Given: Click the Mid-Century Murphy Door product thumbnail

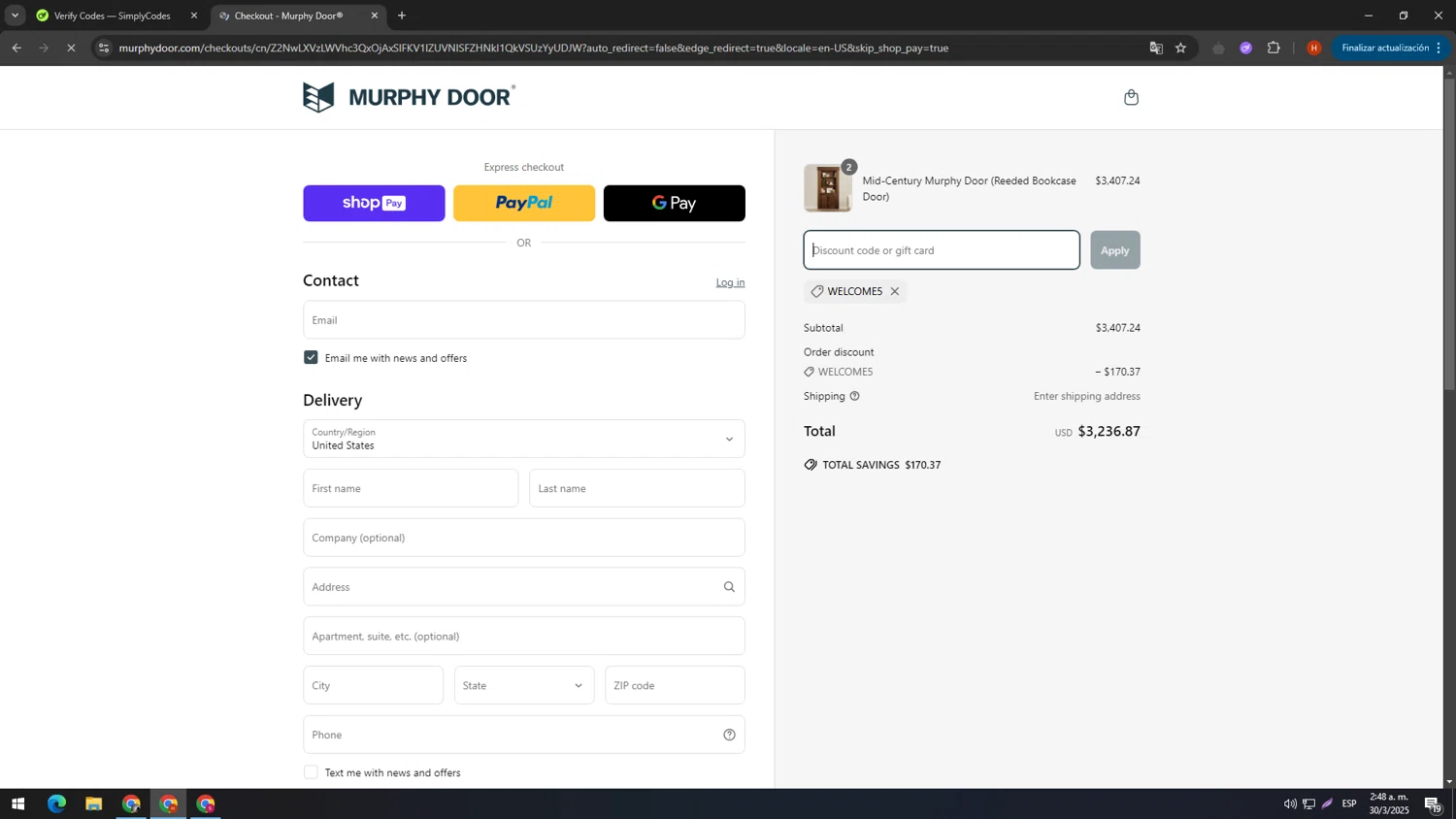Looking at the screenshot, I should point(828,188).
